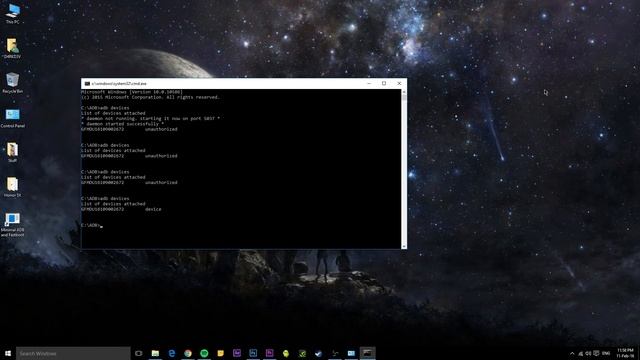Show hidden system tray icons
The image size is (640, 360).
572,353
